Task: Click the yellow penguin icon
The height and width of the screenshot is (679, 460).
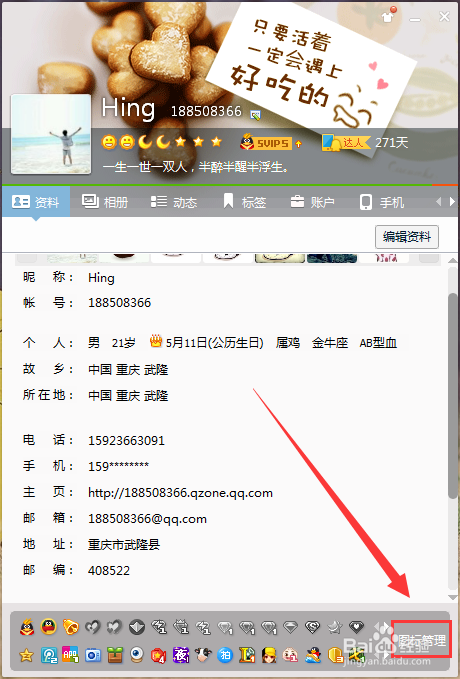Action: pos(49,627)
